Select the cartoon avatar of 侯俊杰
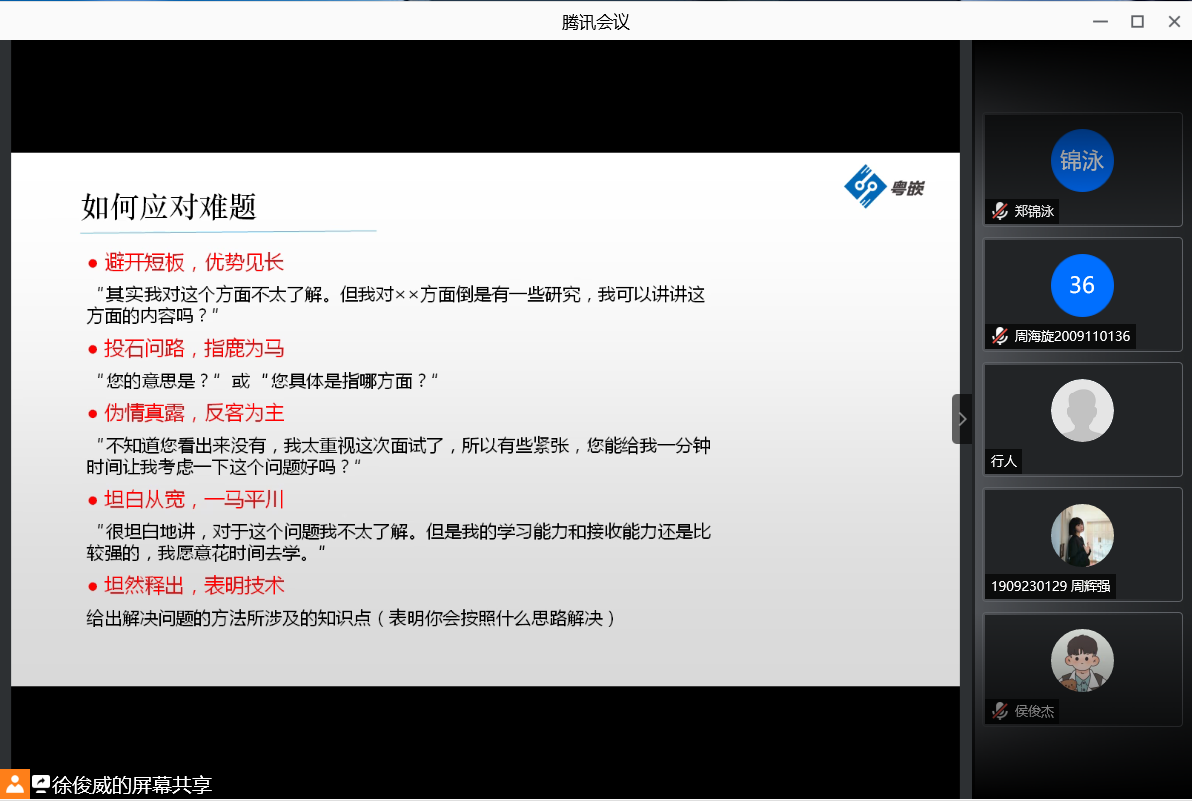The image size is (1192, 801). tap(1082, 661)
